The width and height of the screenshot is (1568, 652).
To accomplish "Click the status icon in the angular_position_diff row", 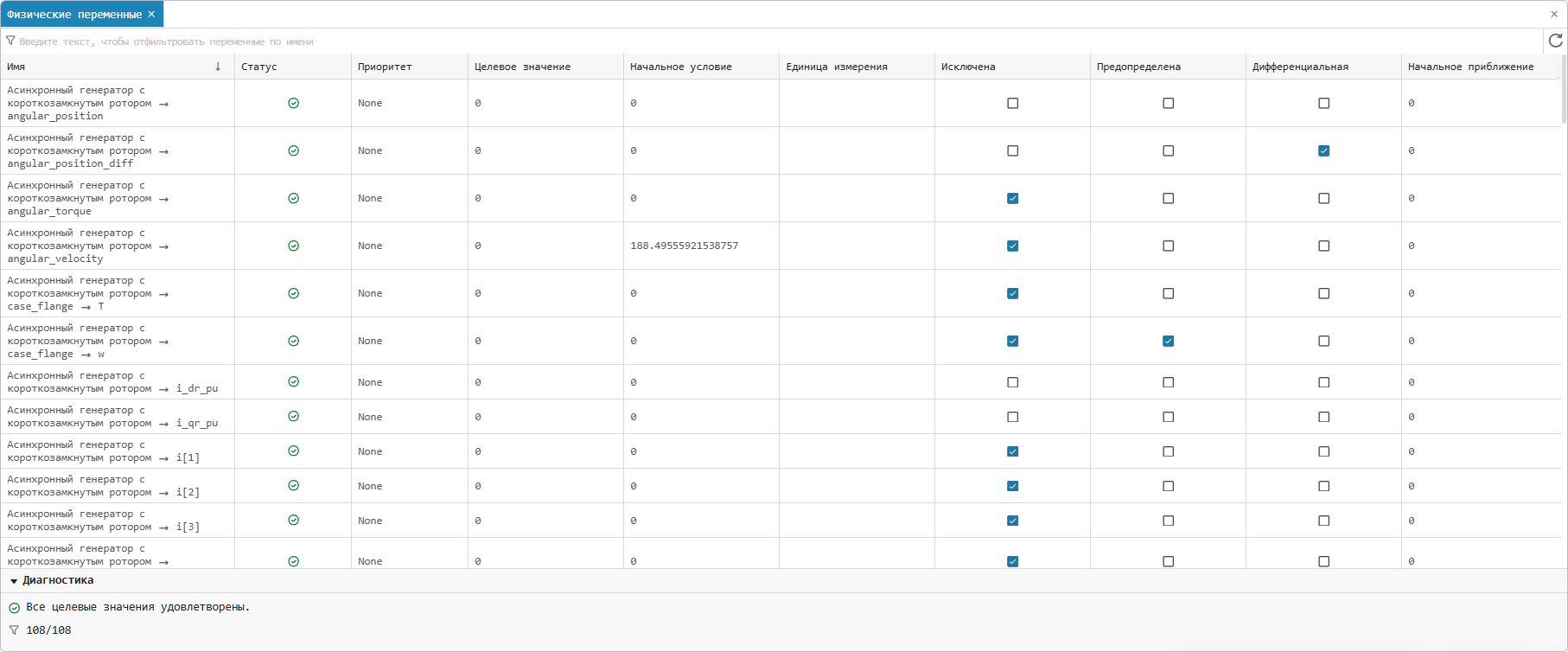I will point(294,150).
